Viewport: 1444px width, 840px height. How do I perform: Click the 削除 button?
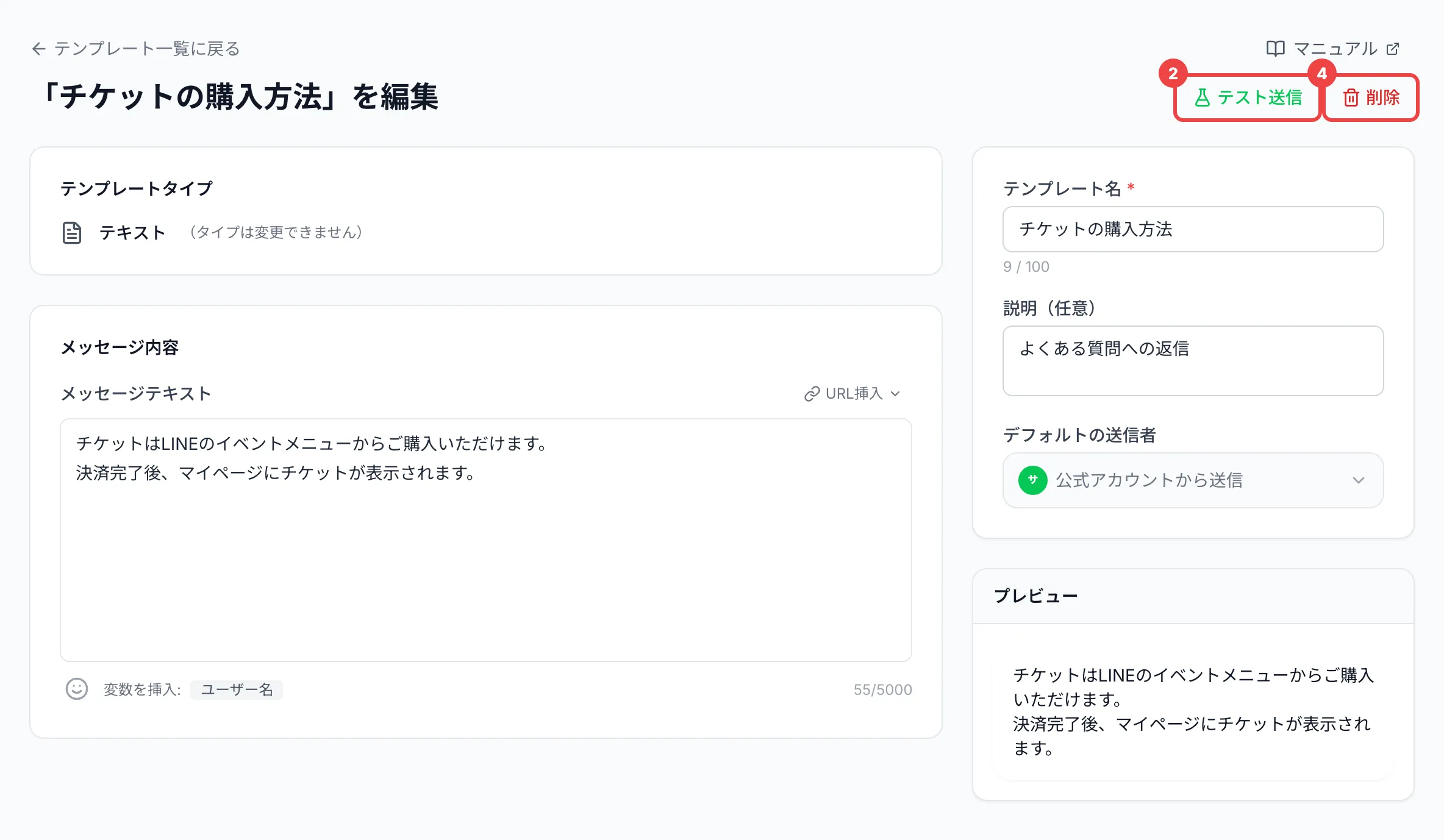(1371, 98)
